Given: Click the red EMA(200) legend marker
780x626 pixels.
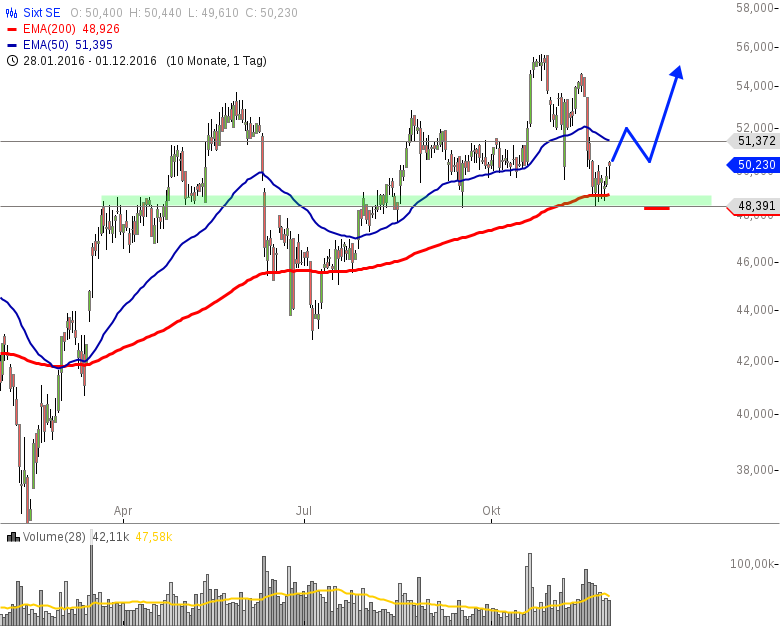Looking at the screenshot, I should 12,29.
